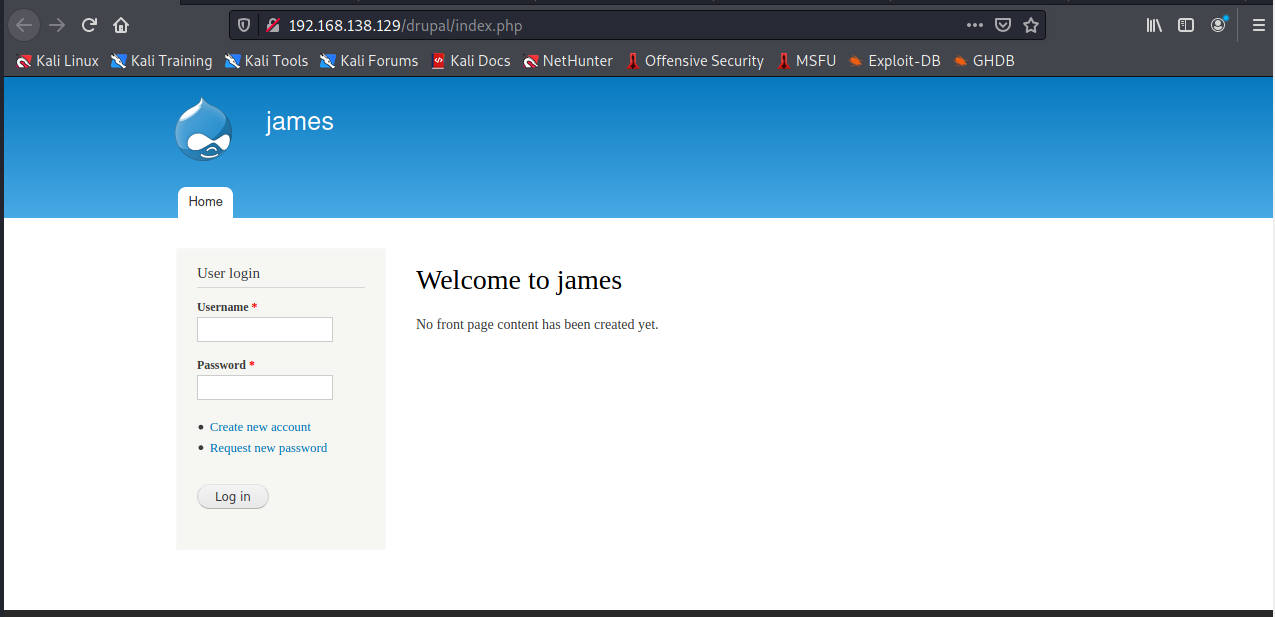The width and height of the screenshot is (1275, 617).
Task: Open the tracking protection shield icon
Action: click(244, 25)
